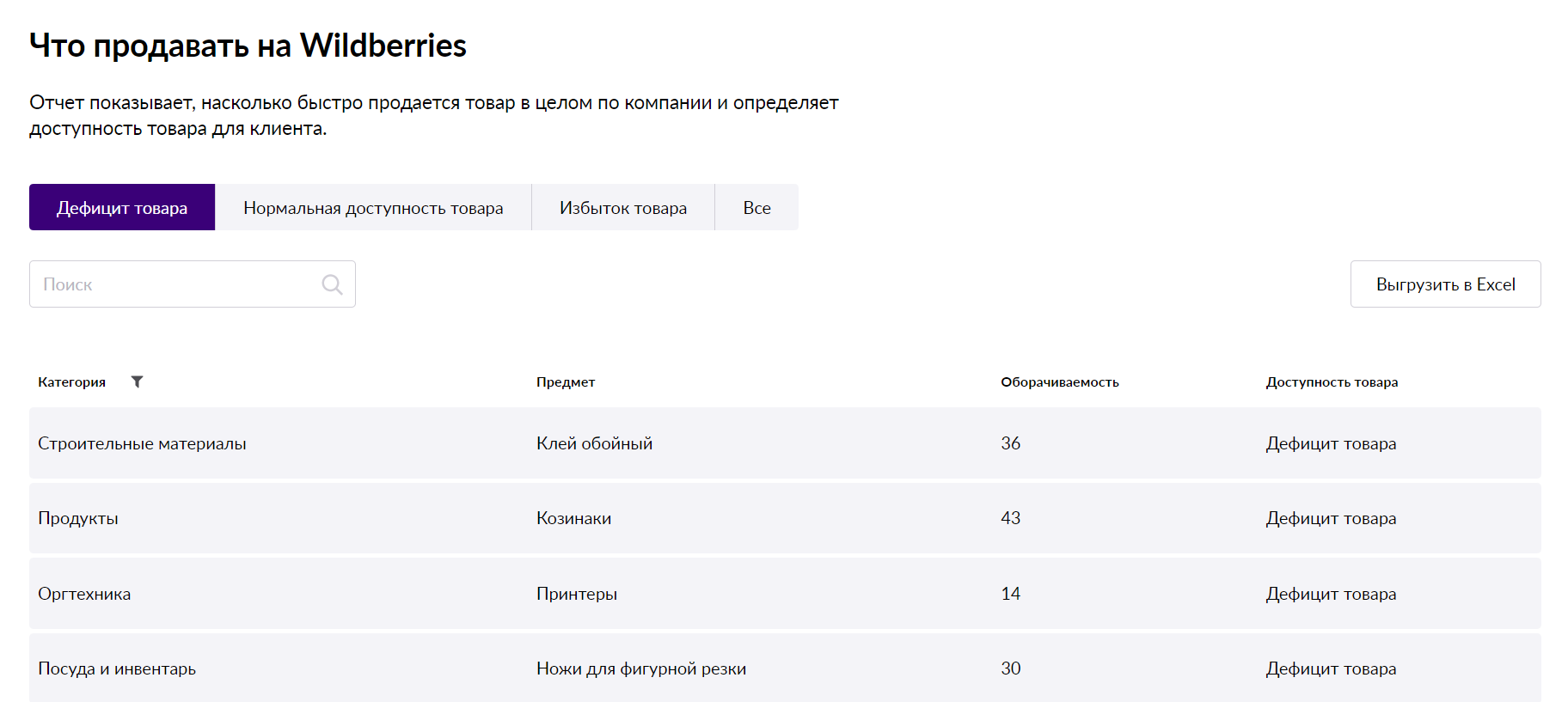Click the Козинаки item
This screenshot has height=702, width=1568.
(573, 518)
